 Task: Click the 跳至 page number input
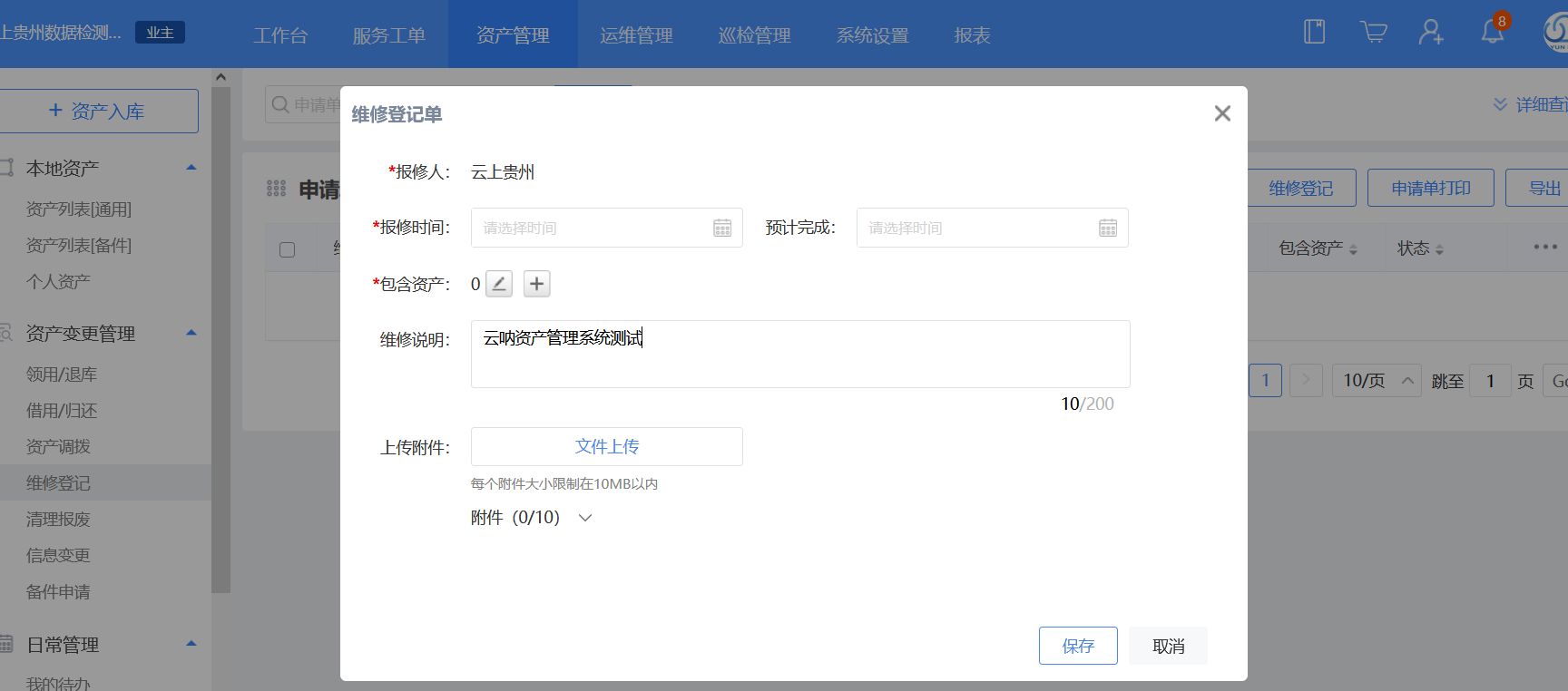(x=1490, y=381)
